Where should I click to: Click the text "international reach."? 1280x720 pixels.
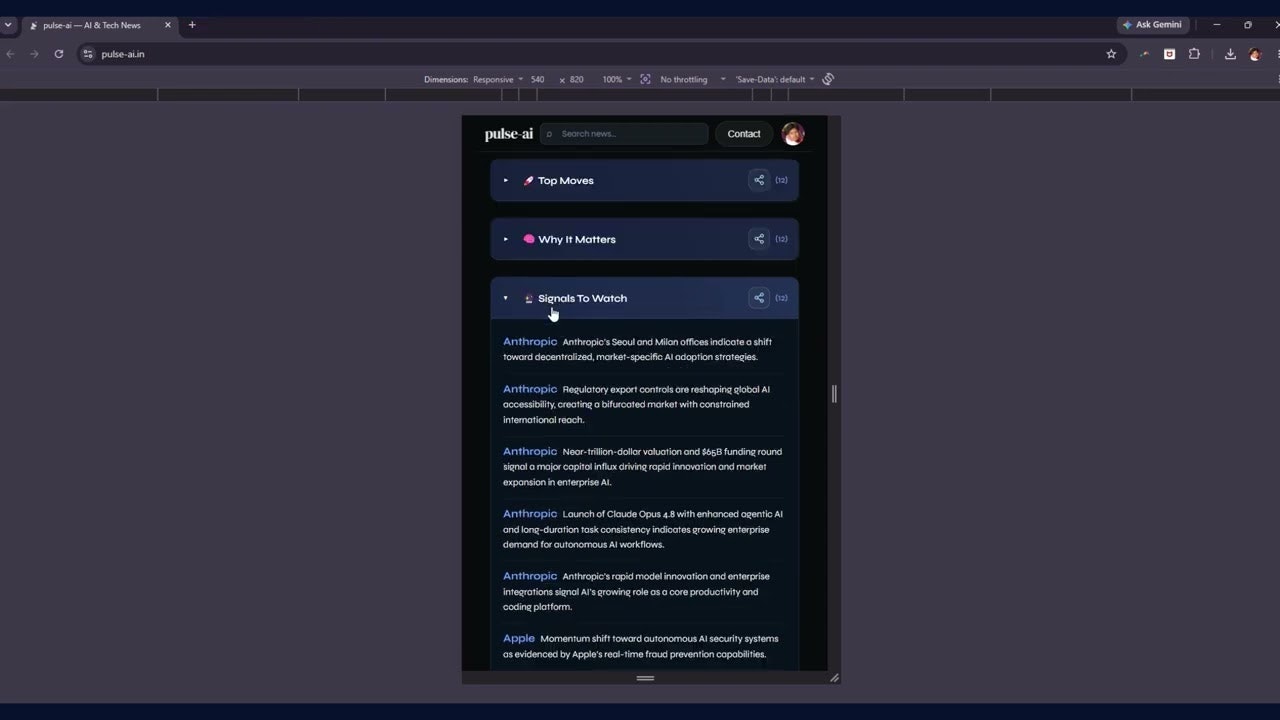tap(543, 420)
